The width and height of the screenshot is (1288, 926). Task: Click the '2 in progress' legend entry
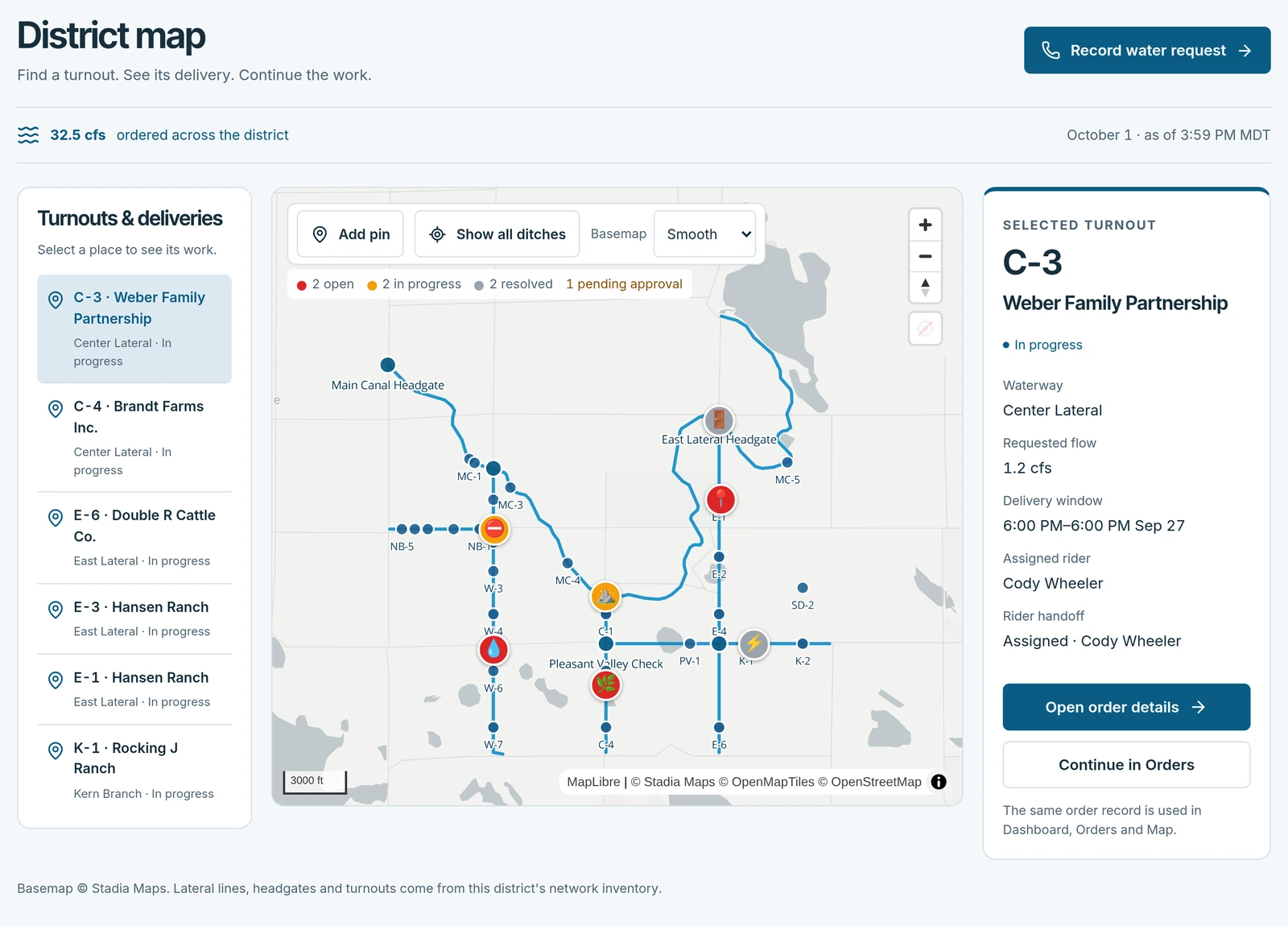[414, 284]
